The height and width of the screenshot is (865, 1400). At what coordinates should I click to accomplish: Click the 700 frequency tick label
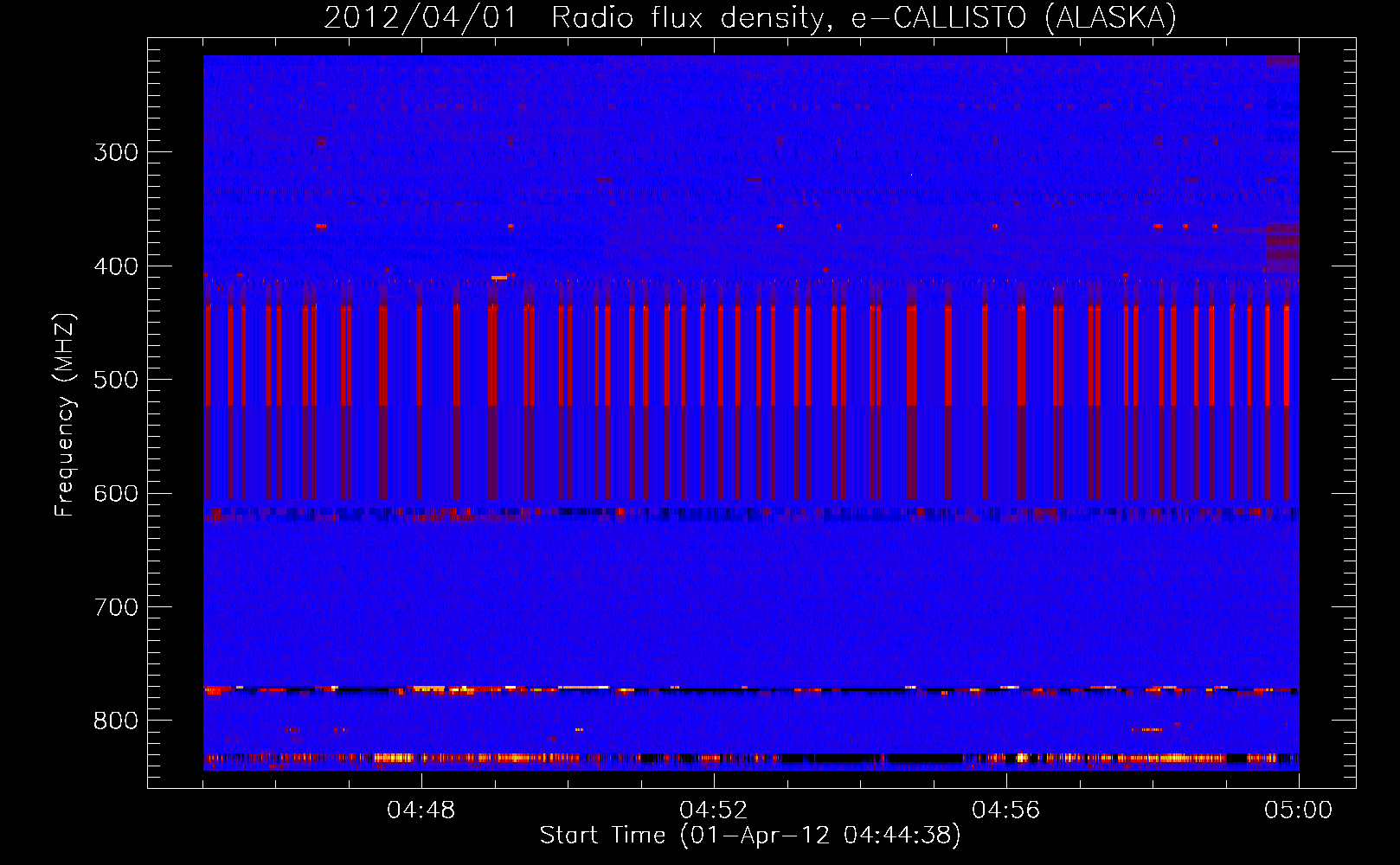pos(116,607)
